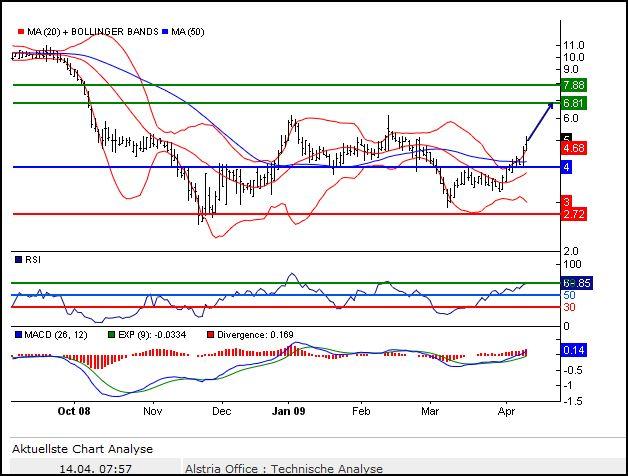Click the 10.0 price axis label
628x476 pixels.
574,57
